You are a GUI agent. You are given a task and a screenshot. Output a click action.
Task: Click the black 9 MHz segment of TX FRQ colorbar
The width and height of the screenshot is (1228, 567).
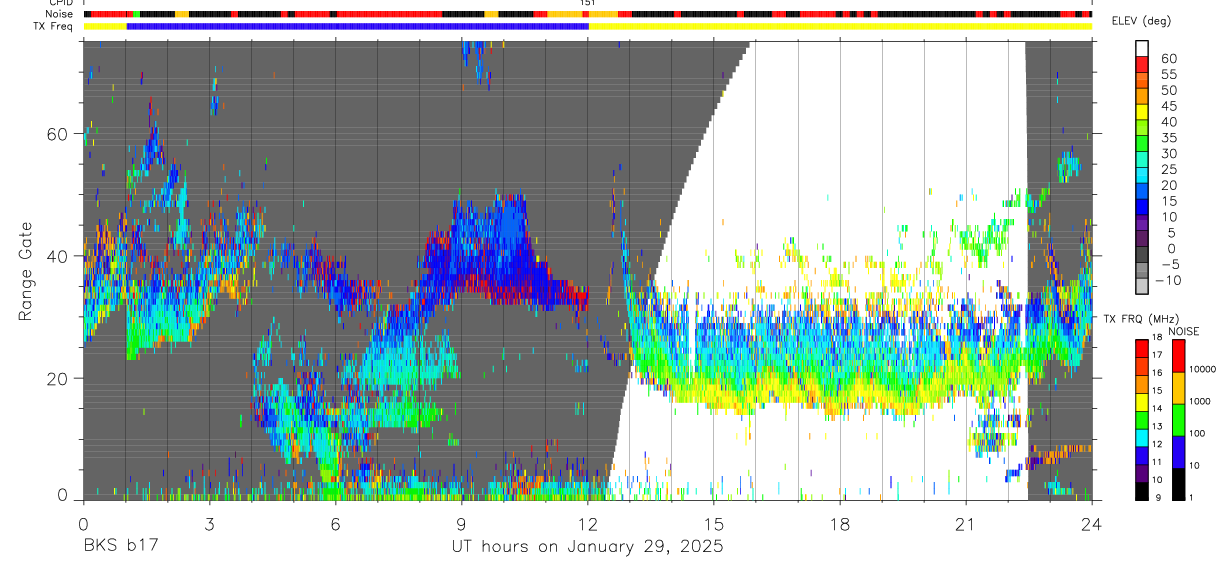pos(1142,491)
